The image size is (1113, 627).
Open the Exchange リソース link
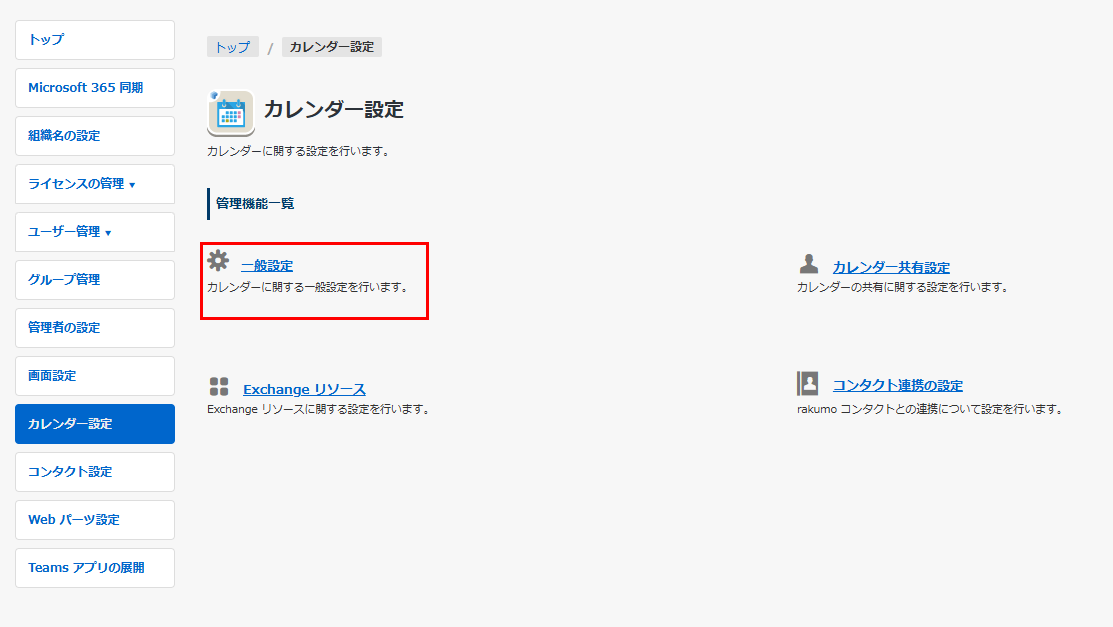click(305, 389)
